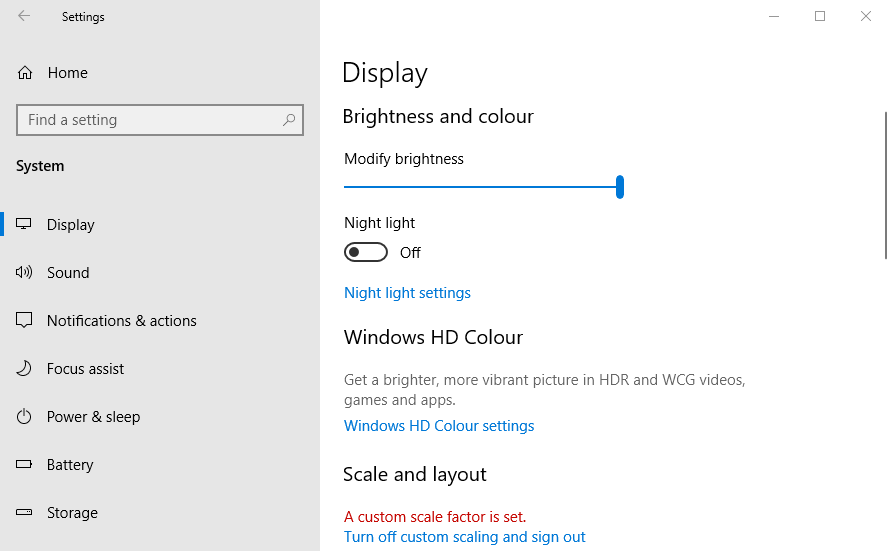Image resolution: width=889 pixels, height=551 pixels.
Task: Click the Sound speaker icon
Action: [x=24, y=272]
